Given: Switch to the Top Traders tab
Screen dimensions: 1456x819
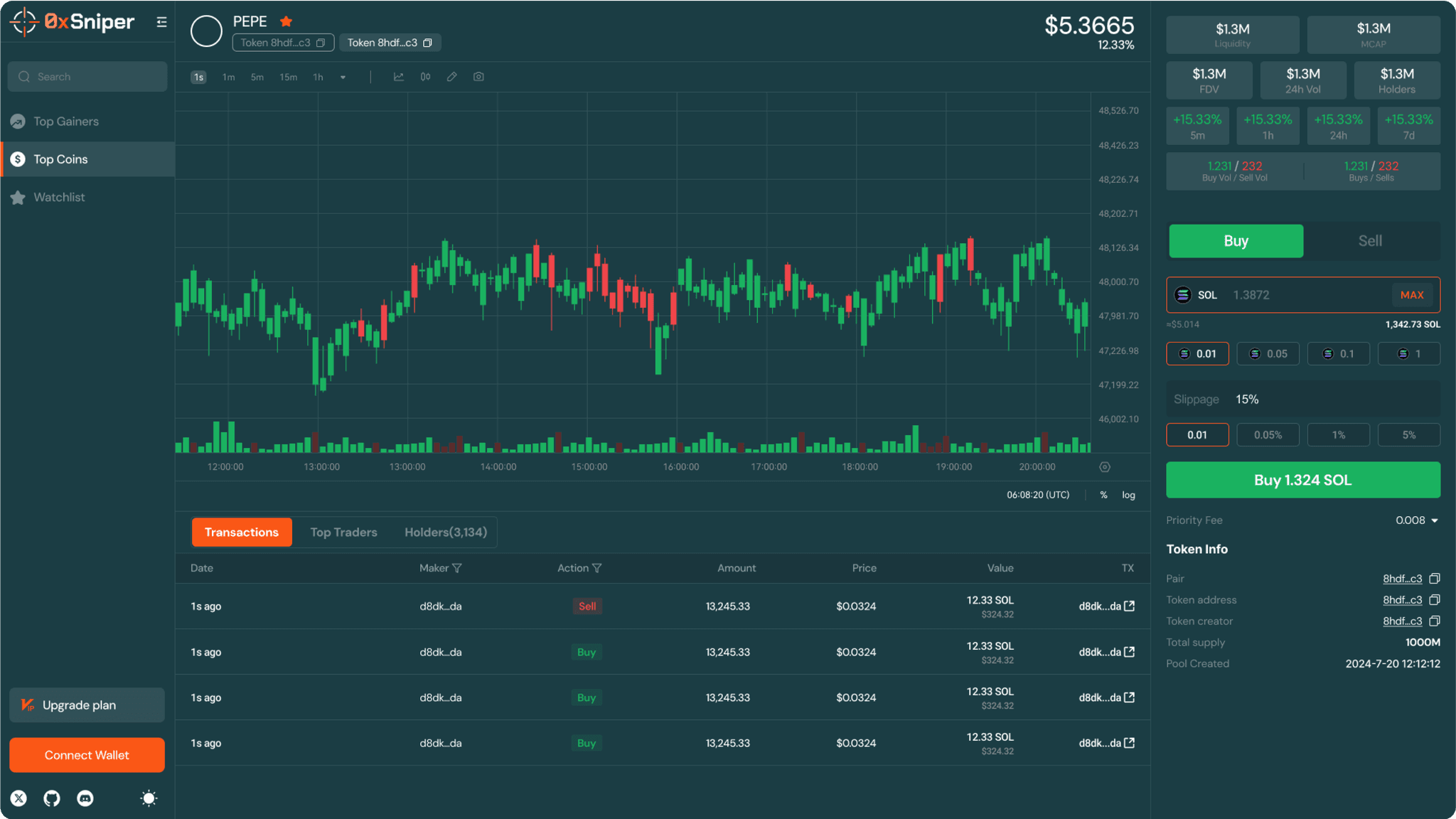Looking at the screenshot, I should [343, 532].
